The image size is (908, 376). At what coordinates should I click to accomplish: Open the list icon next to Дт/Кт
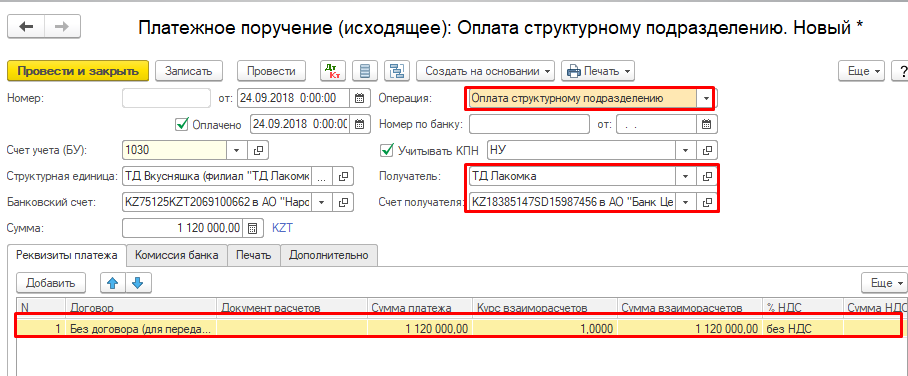[x=365, y=71]
